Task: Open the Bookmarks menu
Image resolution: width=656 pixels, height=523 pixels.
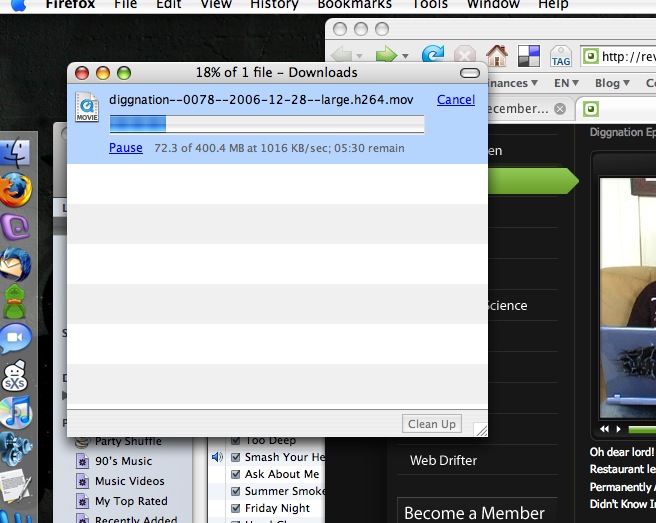Action: tap(354, 5)
